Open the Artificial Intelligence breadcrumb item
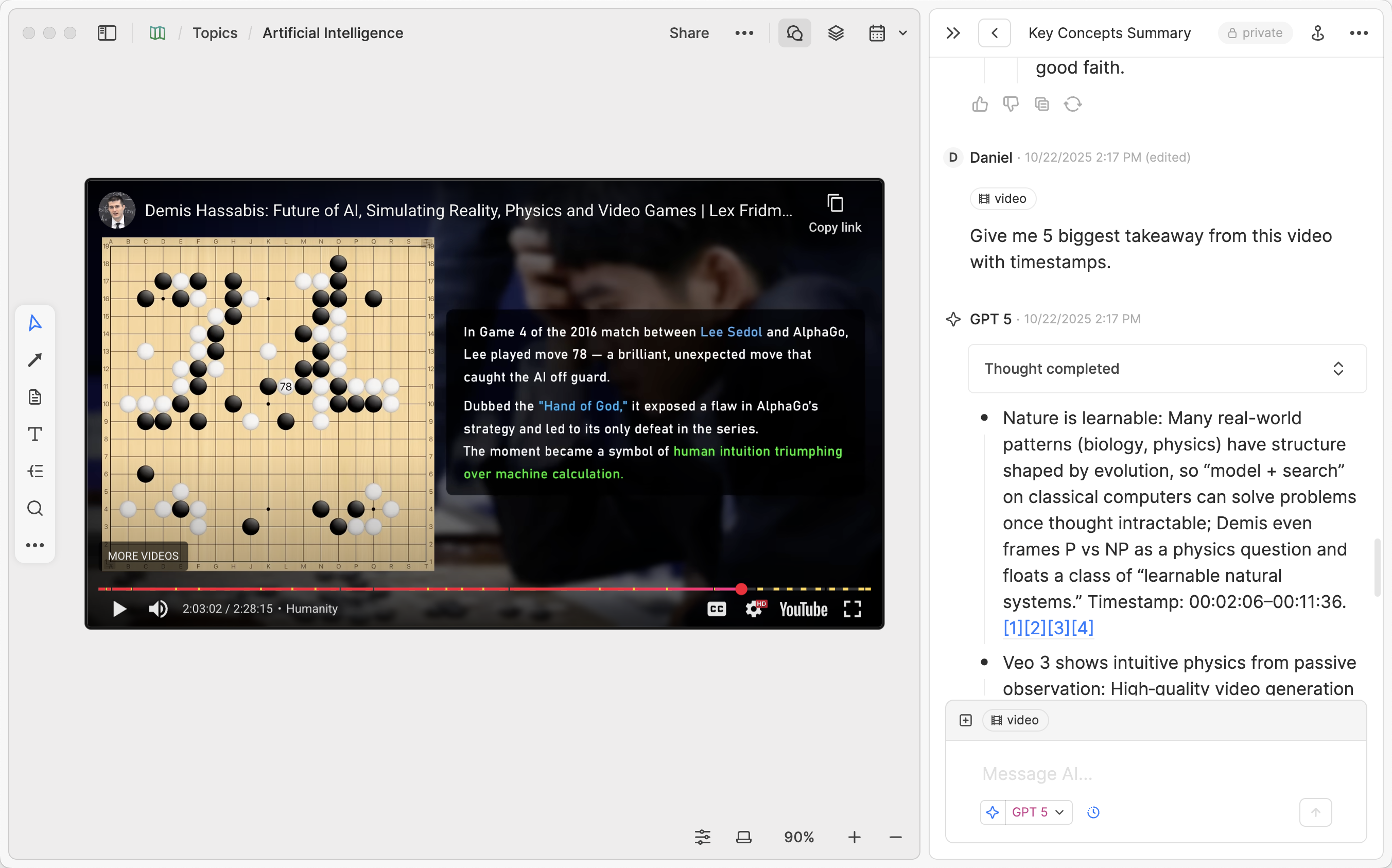 (333, 33)
